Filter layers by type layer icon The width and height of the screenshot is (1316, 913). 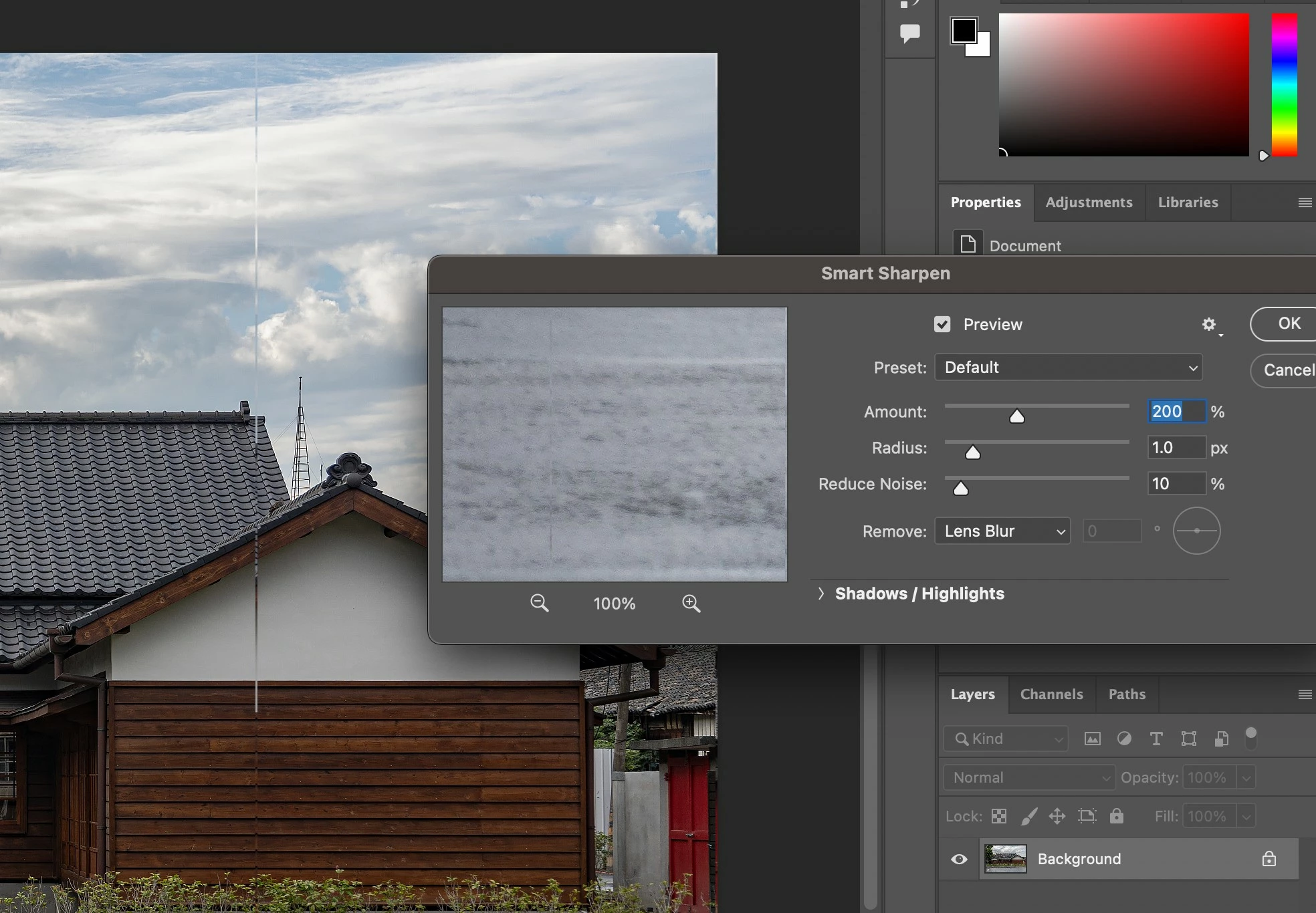pyautogui.click(x=1156, y=739)
